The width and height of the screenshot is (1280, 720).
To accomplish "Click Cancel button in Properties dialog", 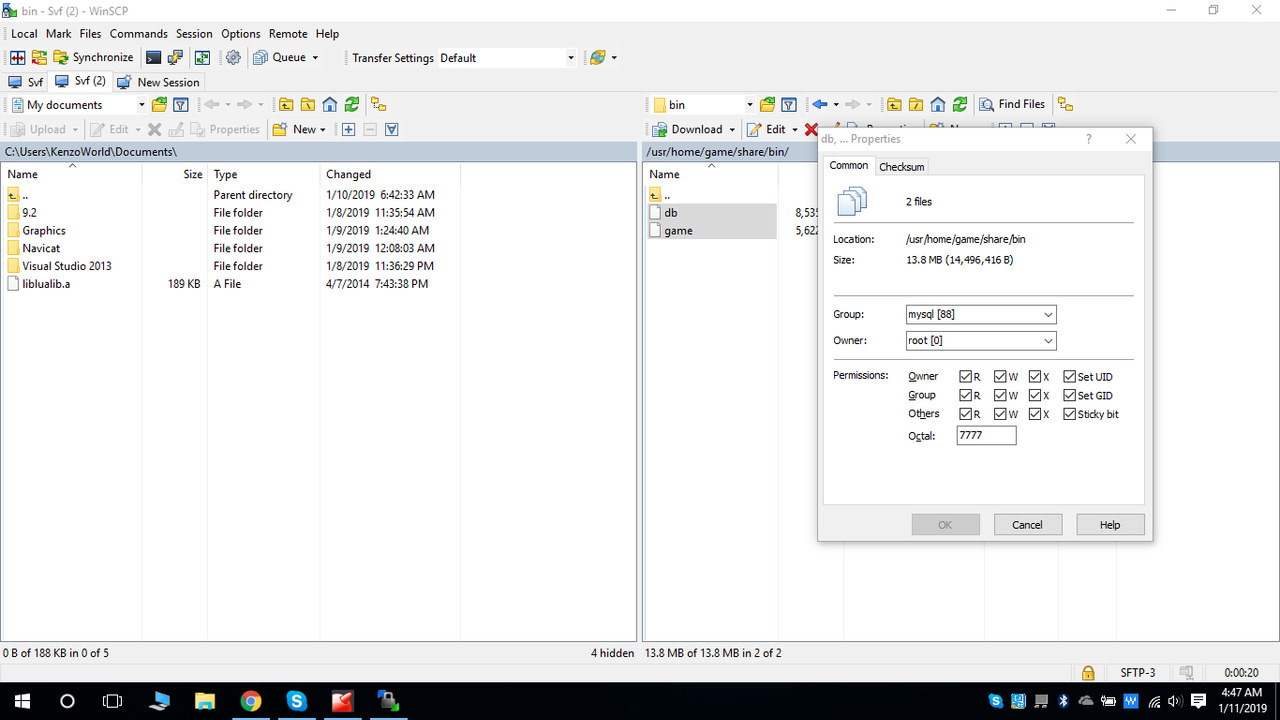I will [x=1028, y=524].
